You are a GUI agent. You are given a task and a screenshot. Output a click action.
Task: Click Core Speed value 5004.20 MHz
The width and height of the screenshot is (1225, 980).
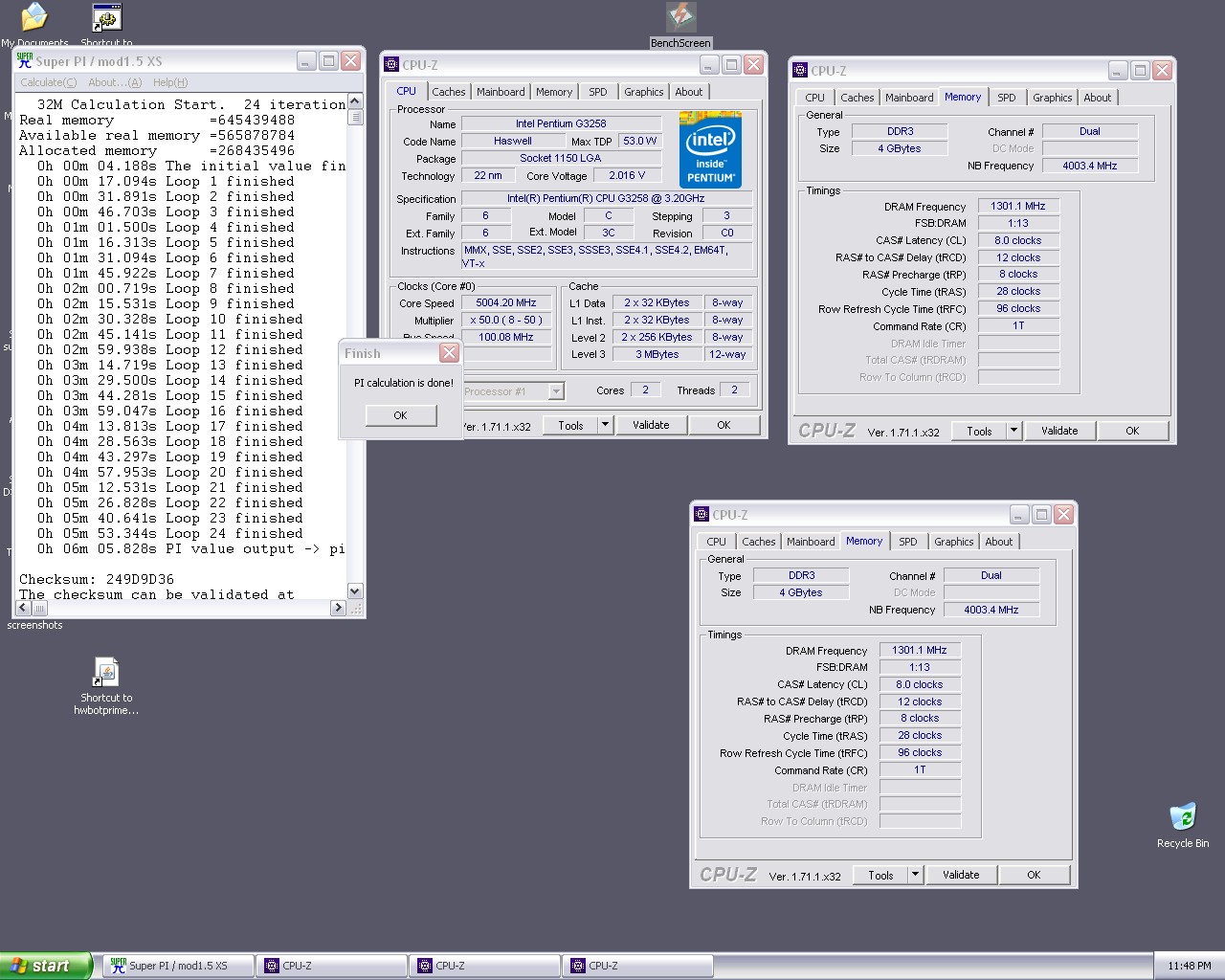506,302
